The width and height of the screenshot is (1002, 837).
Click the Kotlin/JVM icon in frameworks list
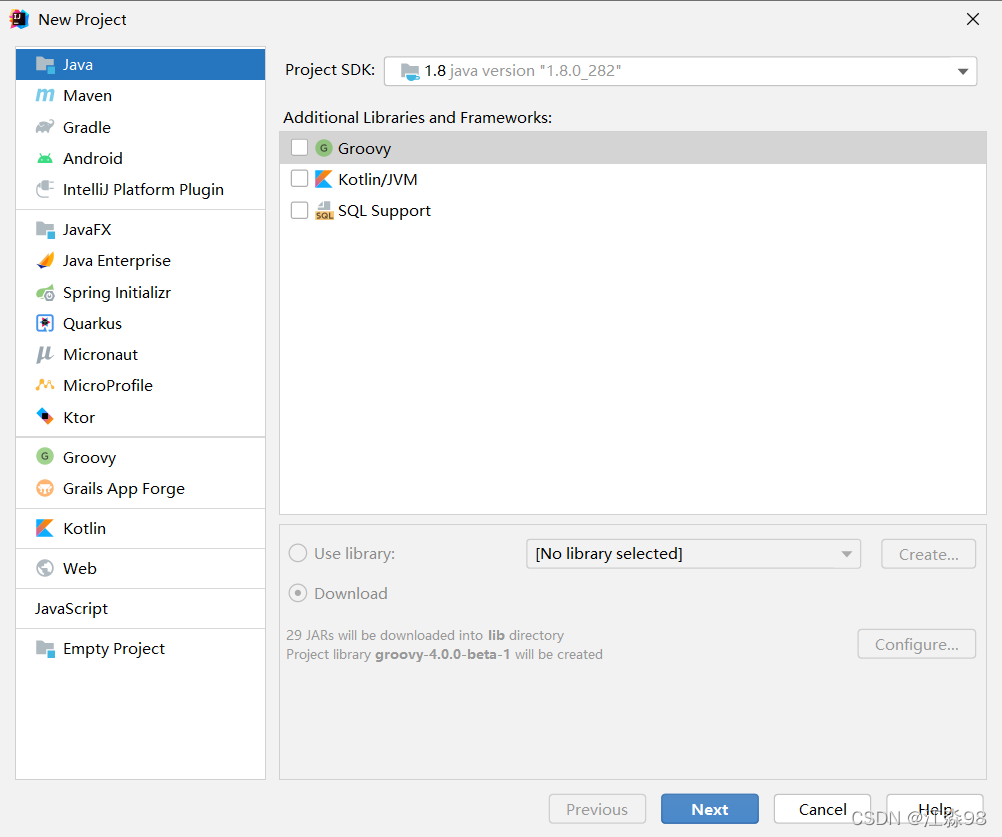pyautogui.click(x=324, y=179)
